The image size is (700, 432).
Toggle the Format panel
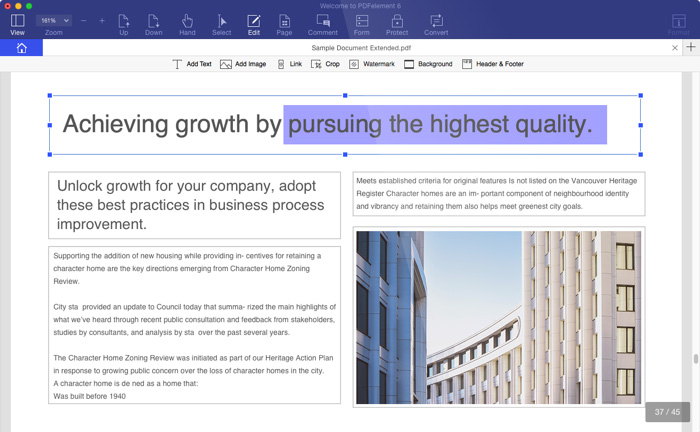click(x=679, y=25)
